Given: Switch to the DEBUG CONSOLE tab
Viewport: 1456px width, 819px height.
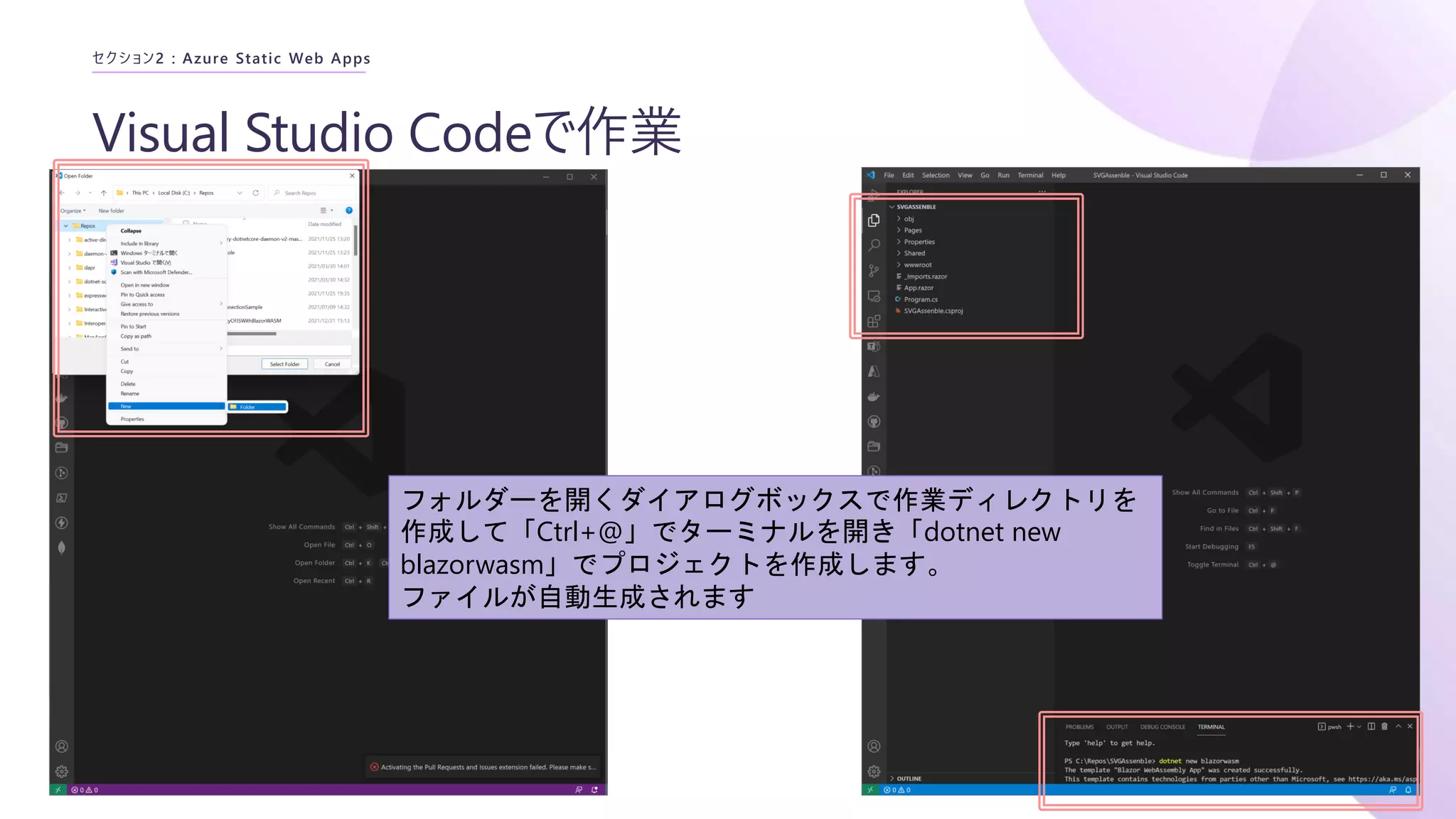Looking at the screenshot, I should point(1162,727).
